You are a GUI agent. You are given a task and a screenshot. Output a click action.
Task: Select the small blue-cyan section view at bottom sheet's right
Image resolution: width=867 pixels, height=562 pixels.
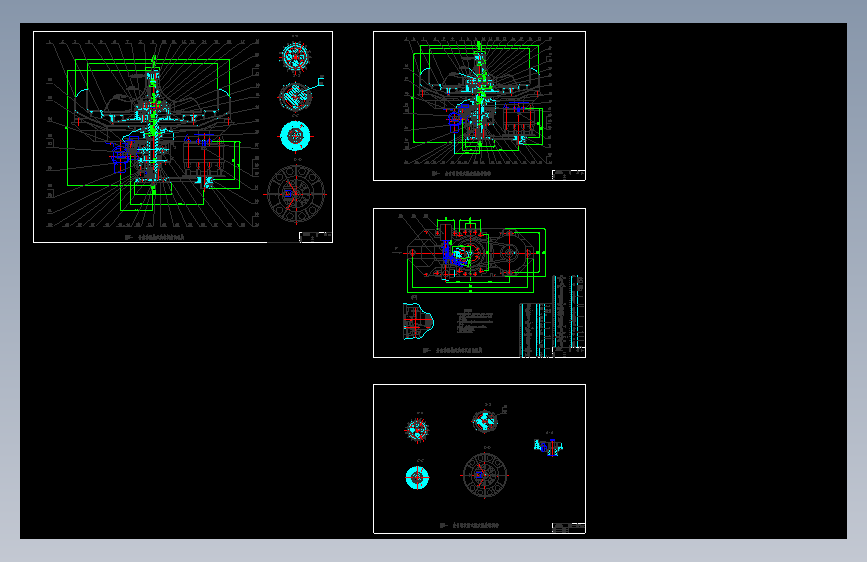[x=549, y=446]
